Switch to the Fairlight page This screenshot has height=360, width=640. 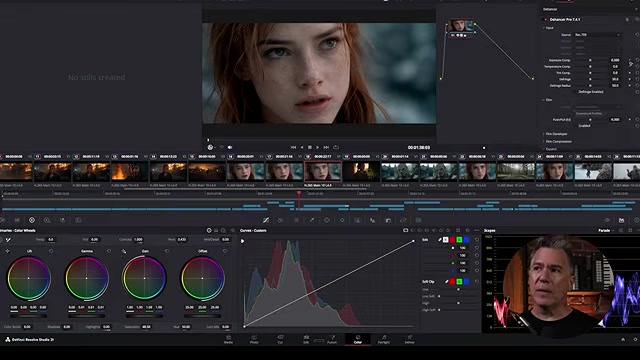[384, 339]
